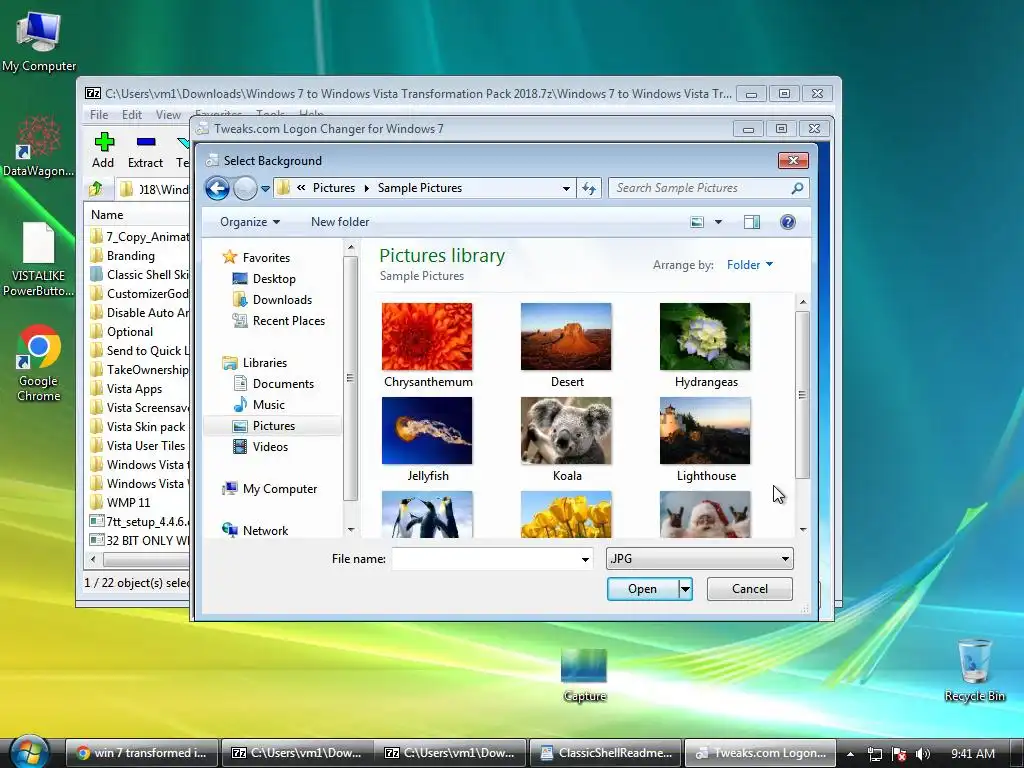The height and width of the screenshot is (768, 1024).
Task: Click the Libraries heading
Action: (255, 362)
